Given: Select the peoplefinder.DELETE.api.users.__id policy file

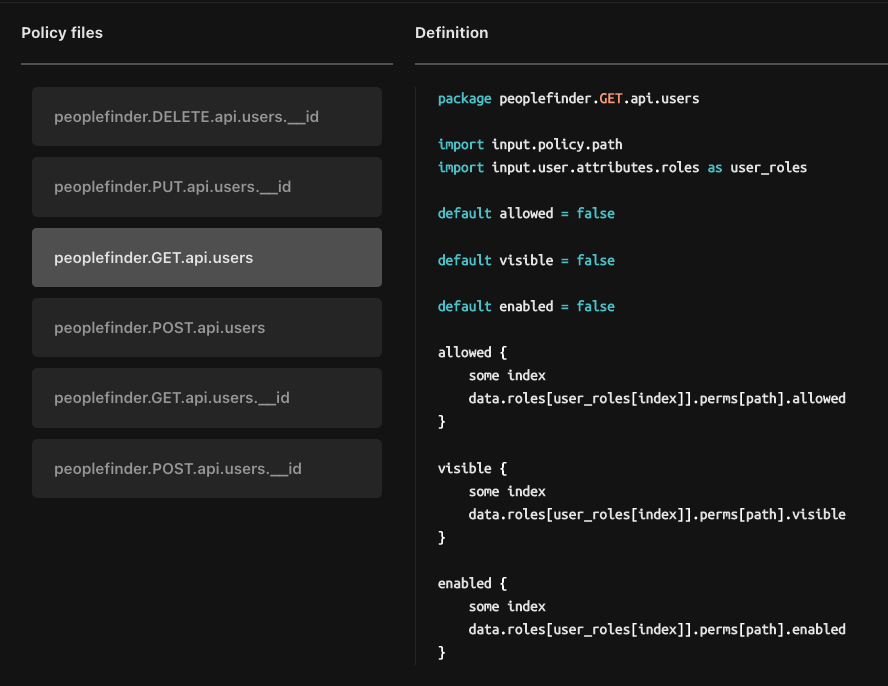Looking at the screenshot, I should (206, 117).
